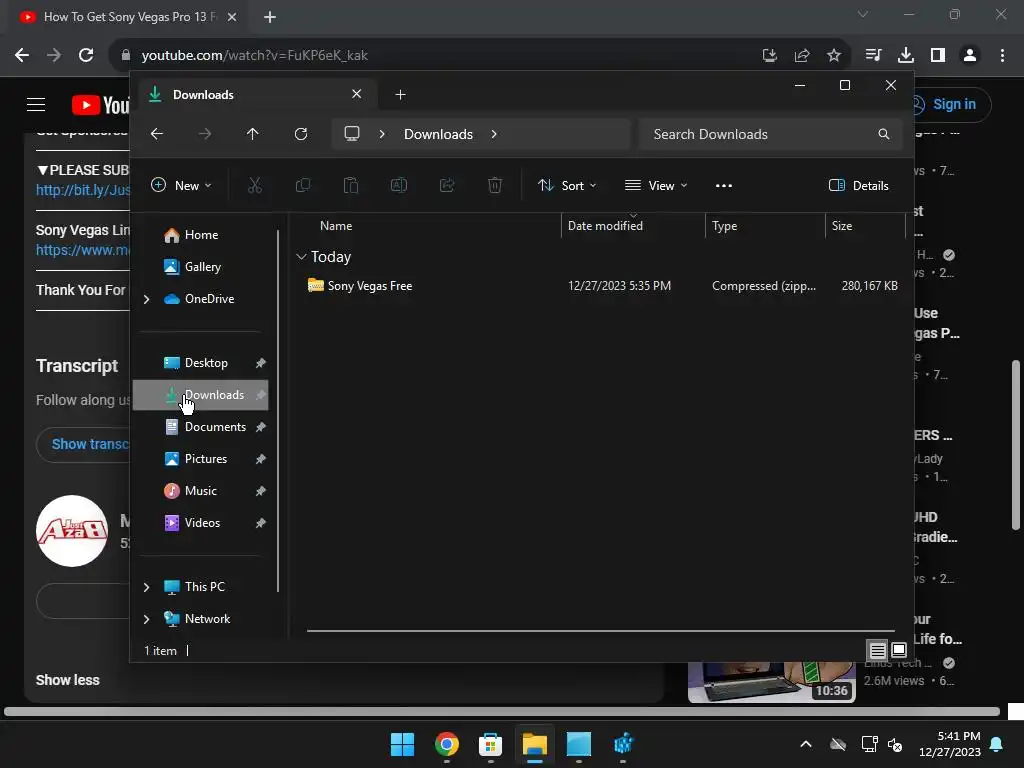Go back in File Explorer navigation

point(157,134)
